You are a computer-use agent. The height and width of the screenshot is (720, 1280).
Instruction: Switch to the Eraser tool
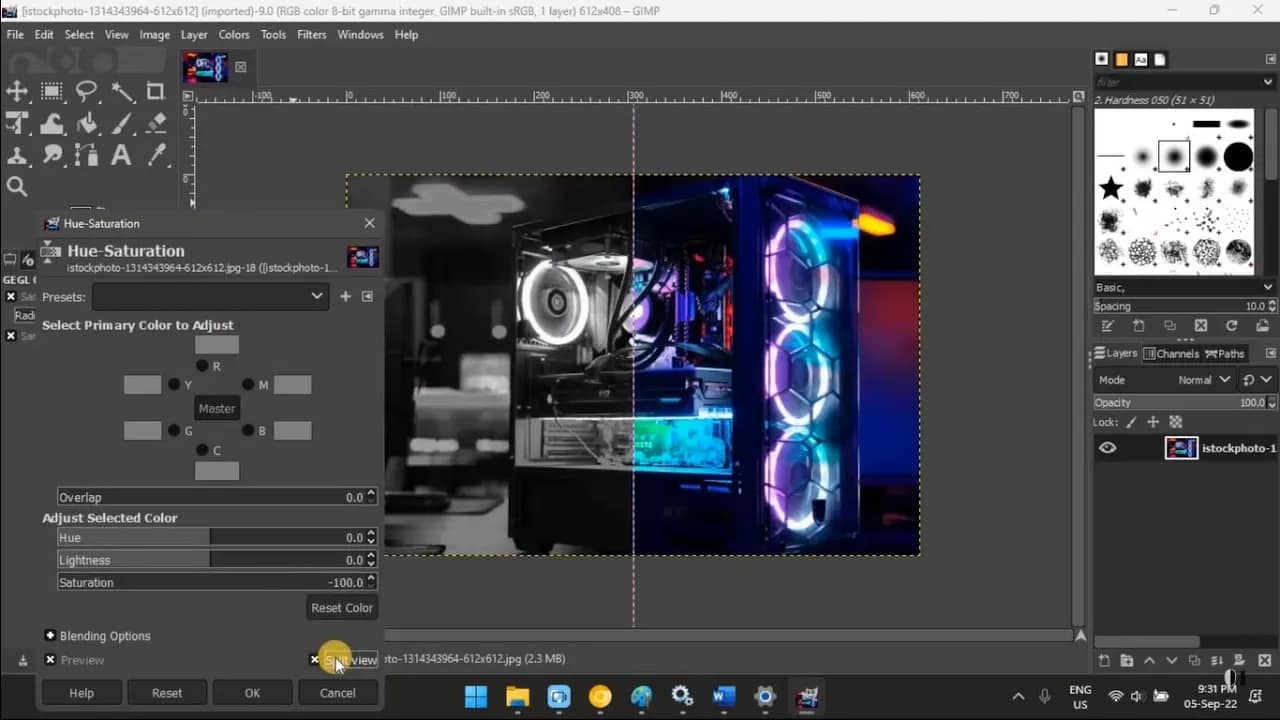(x=156, y=124)
